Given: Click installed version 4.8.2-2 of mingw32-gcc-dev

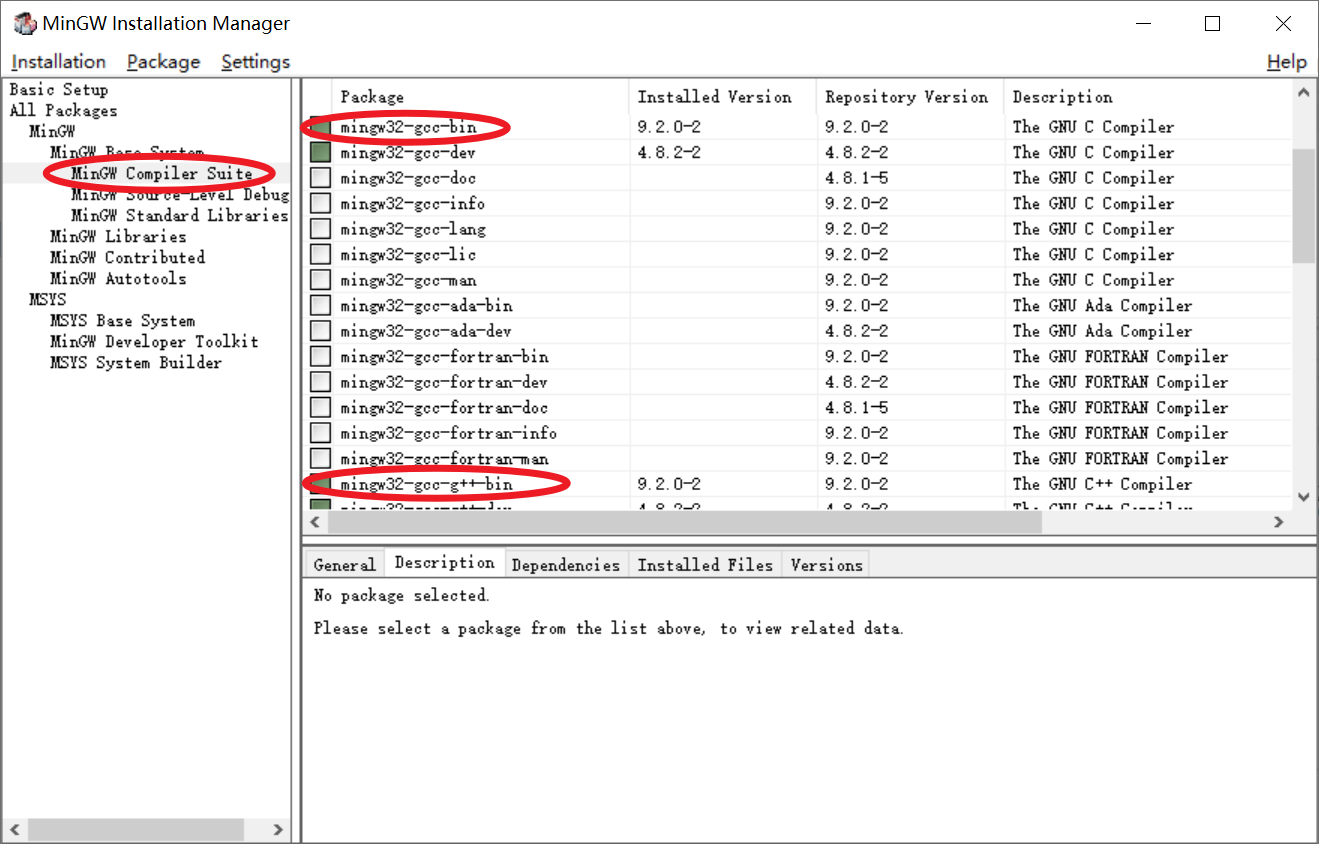Looking at the screenshot, I should (x=669, y=152).
